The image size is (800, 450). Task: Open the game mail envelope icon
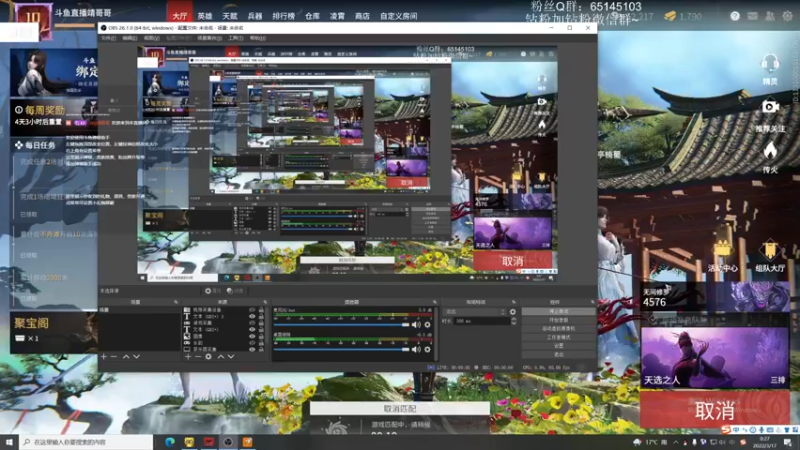point(753,16)
